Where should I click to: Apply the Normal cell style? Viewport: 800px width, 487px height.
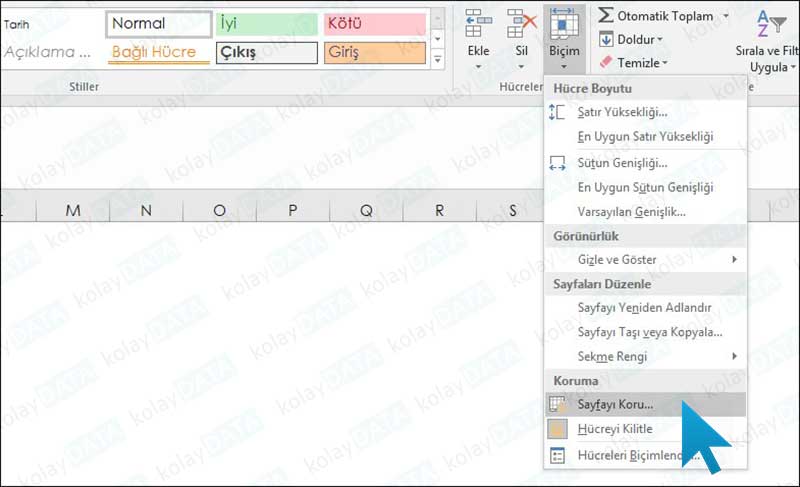pos(159,24)
